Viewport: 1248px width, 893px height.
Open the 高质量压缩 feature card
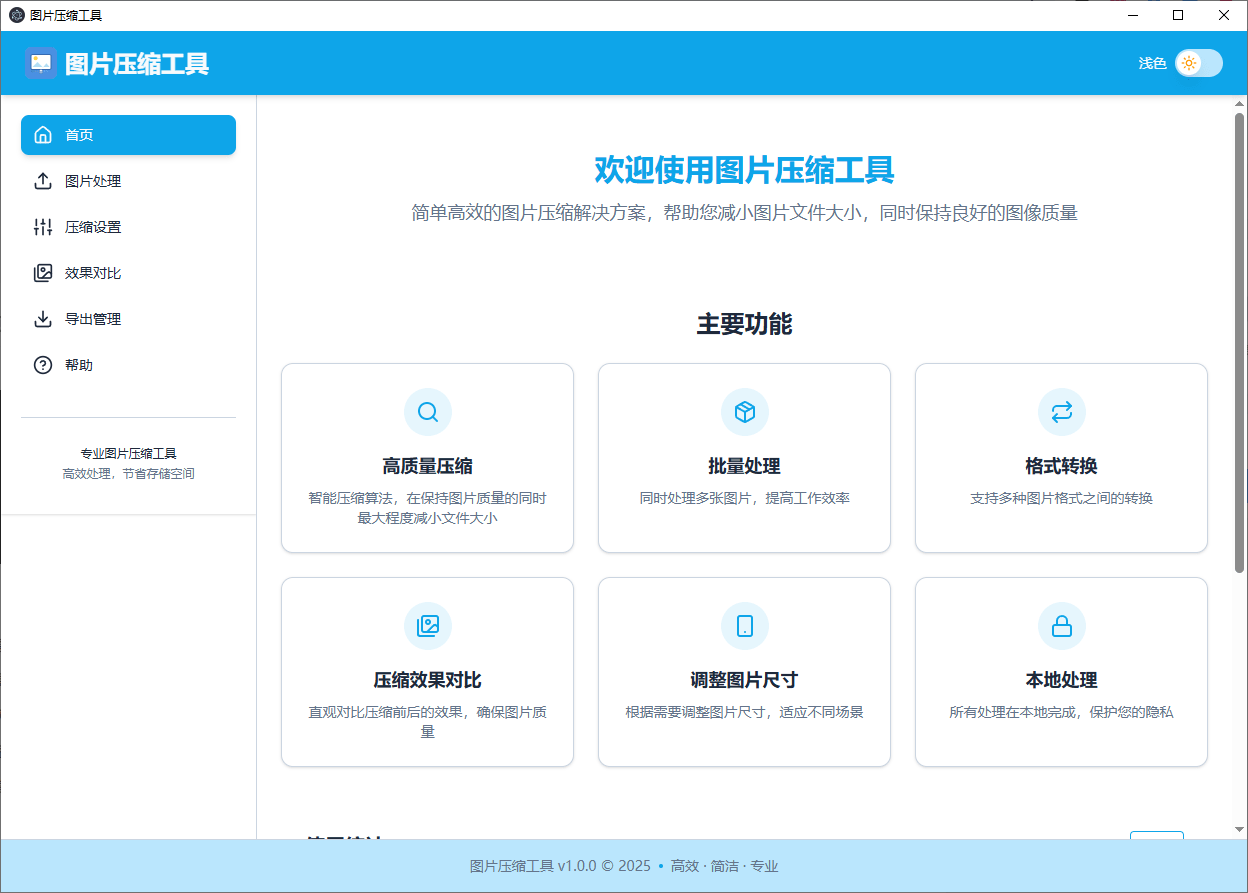click(427, 457)
